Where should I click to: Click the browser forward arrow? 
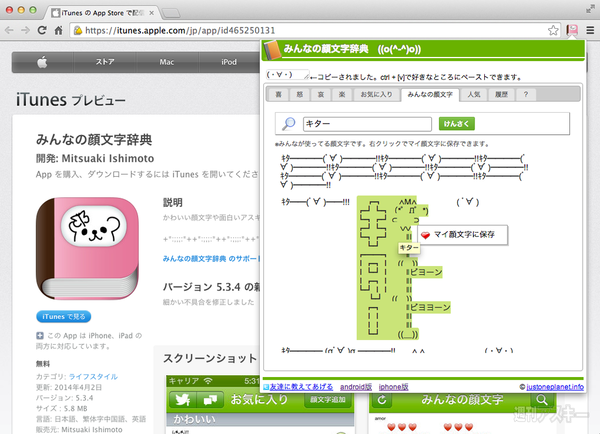pyautogui.click(x=25, y=30)
